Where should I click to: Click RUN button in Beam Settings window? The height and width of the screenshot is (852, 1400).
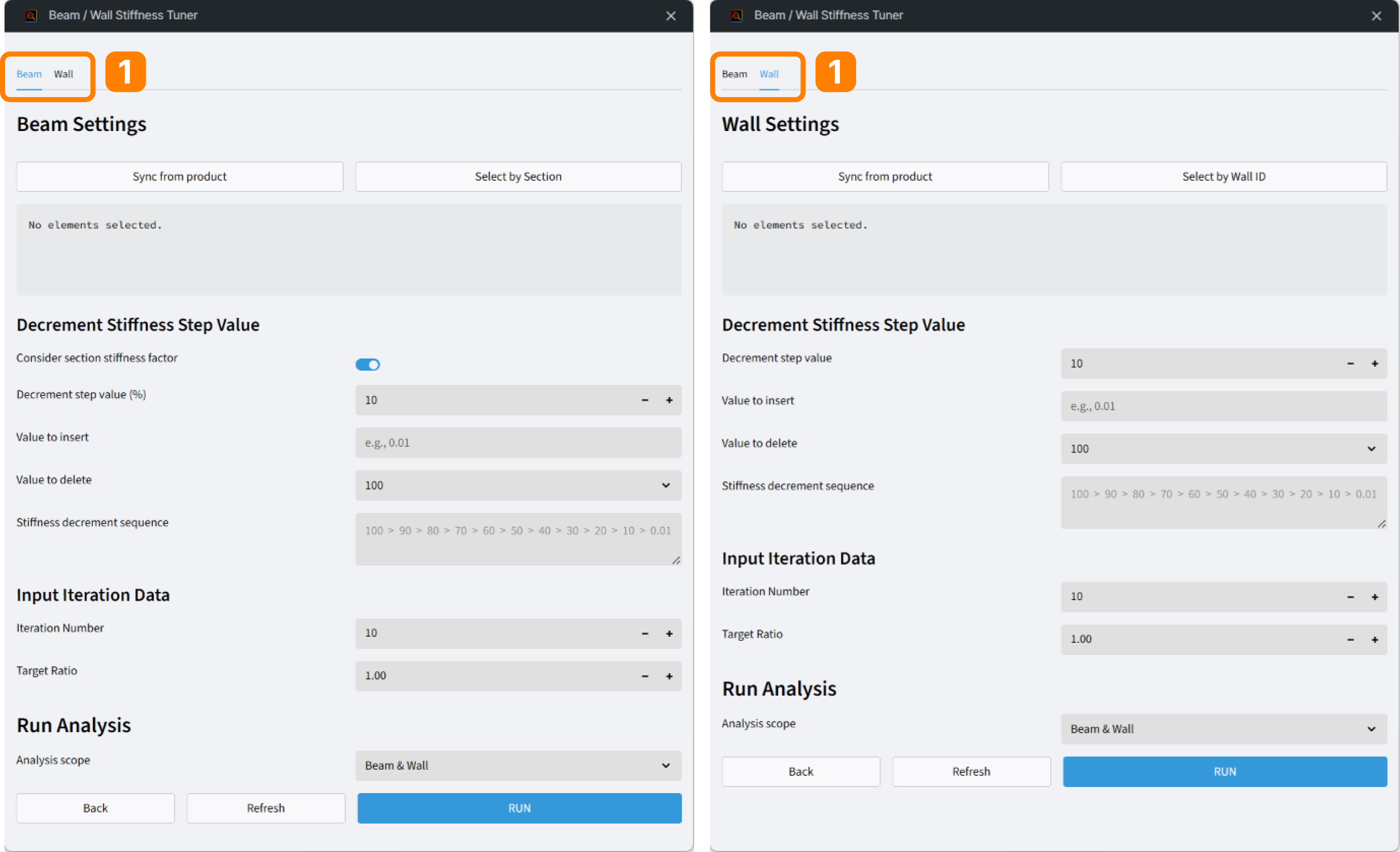pyautogui.click(x=519, y=808)
